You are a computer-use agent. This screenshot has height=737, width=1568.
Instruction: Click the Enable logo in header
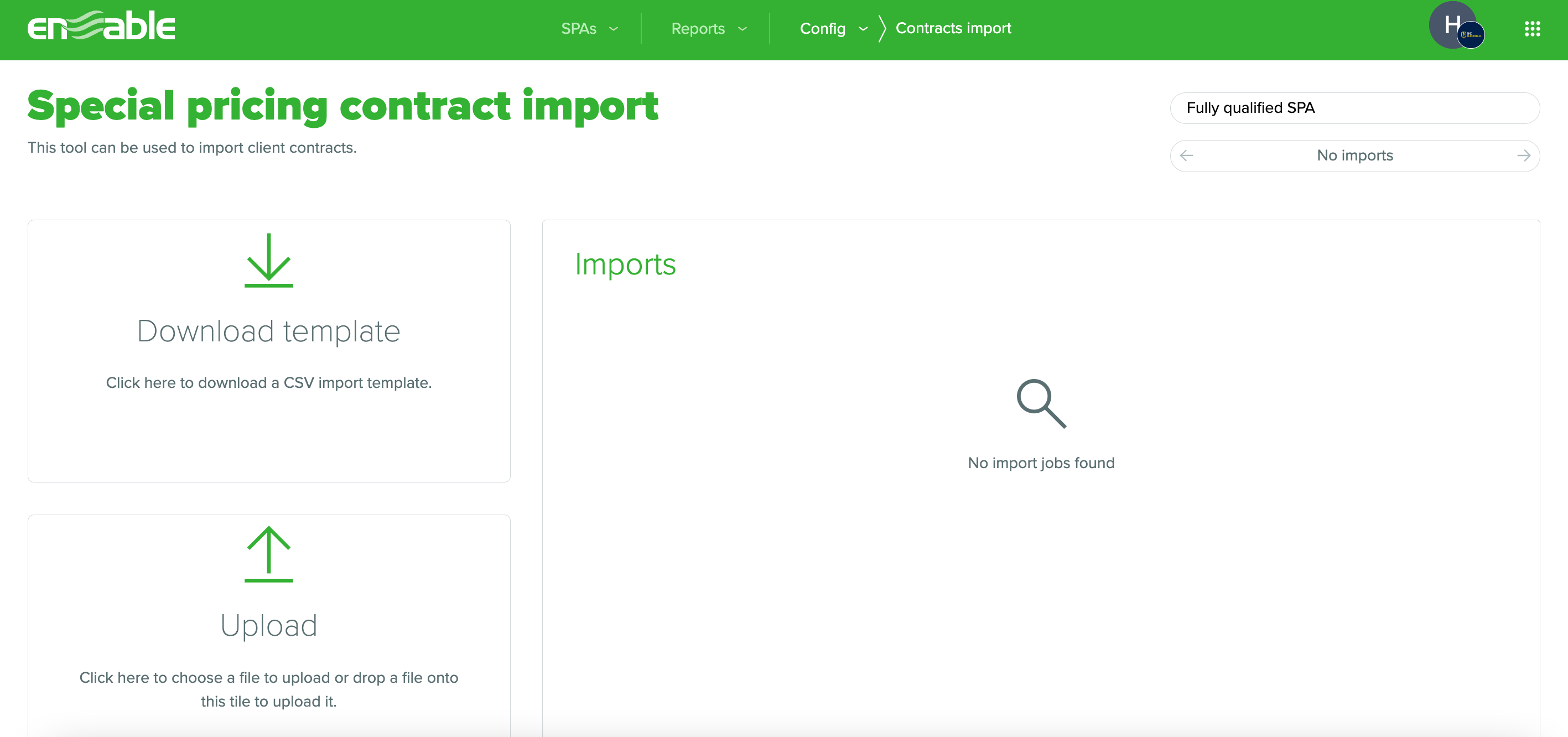[x=101, y=27]
